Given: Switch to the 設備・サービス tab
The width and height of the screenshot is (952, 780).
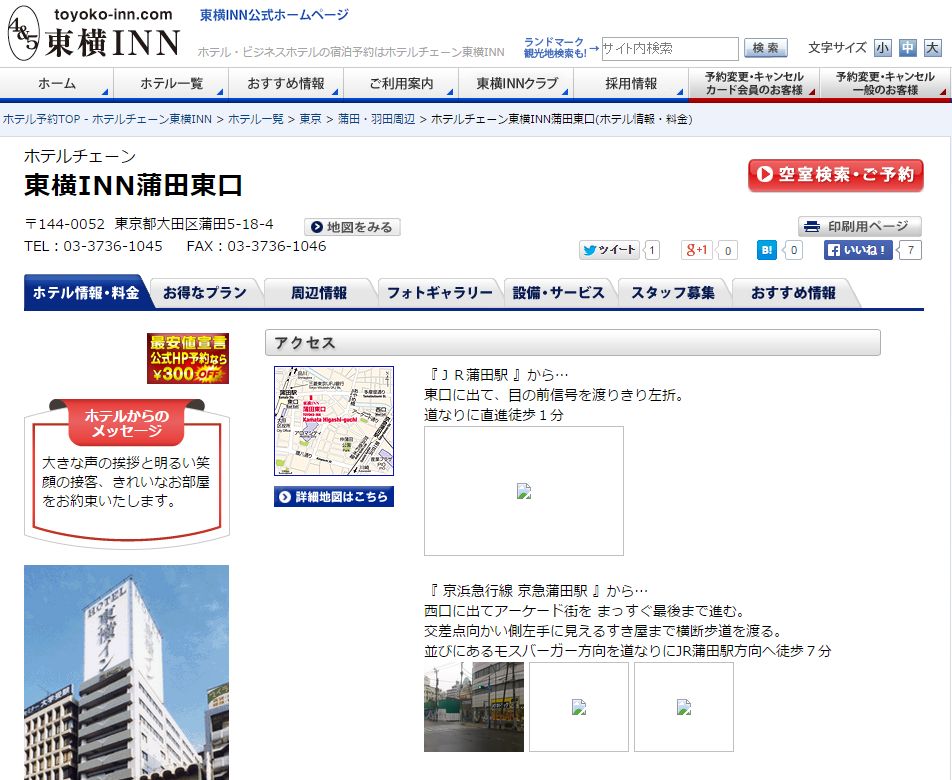Looking at the screenshot, I should (559, 293).
